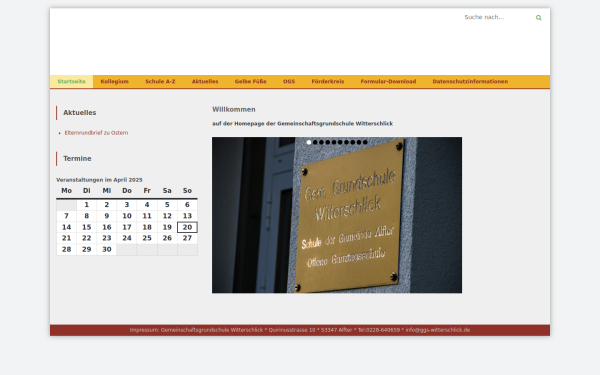Open the Formular-Download menu item
The image size is (600, 375).
388,82
